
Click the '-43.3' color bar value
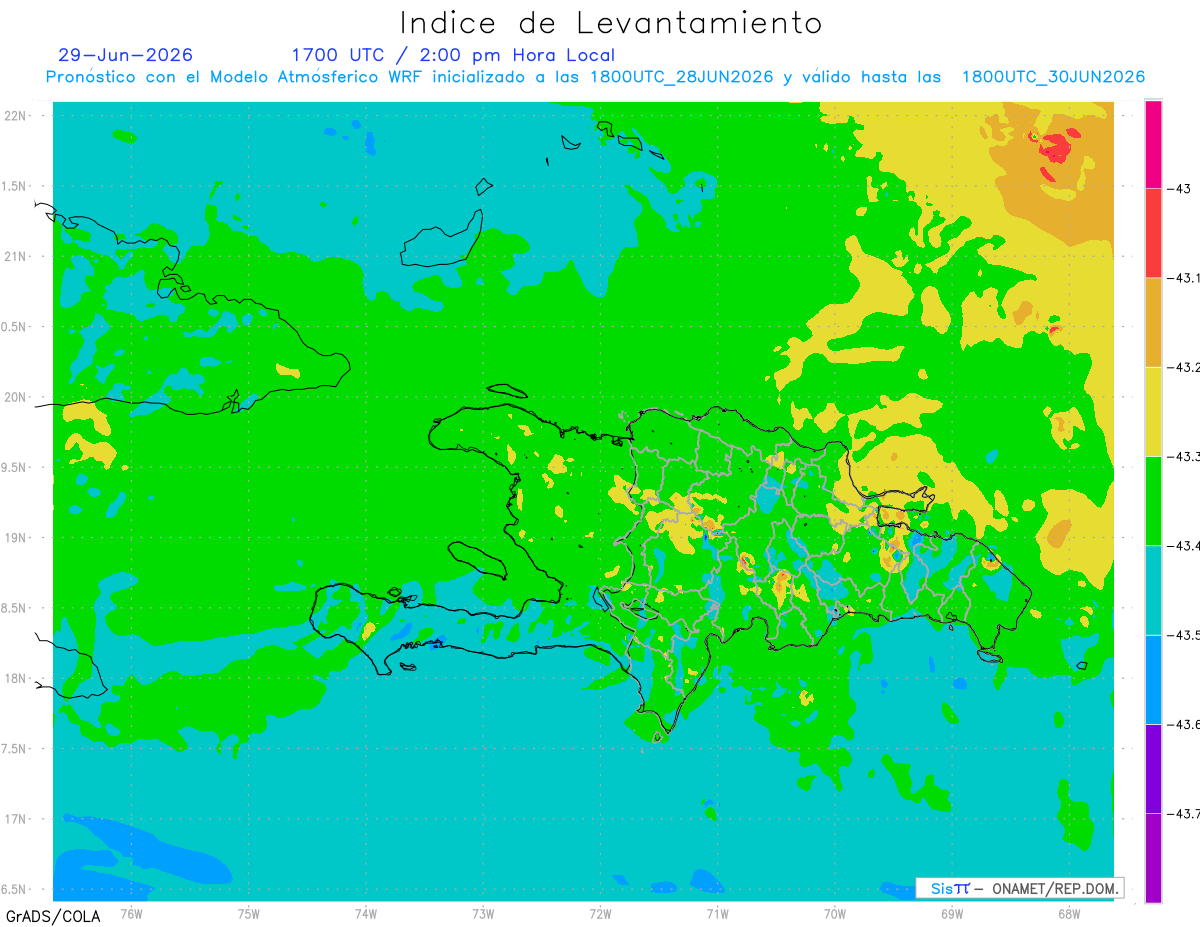coord(1184,456)
